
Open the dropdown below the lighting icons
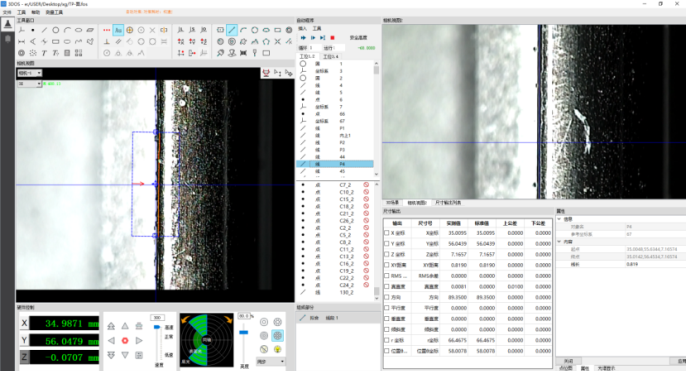tap(270, 361)
